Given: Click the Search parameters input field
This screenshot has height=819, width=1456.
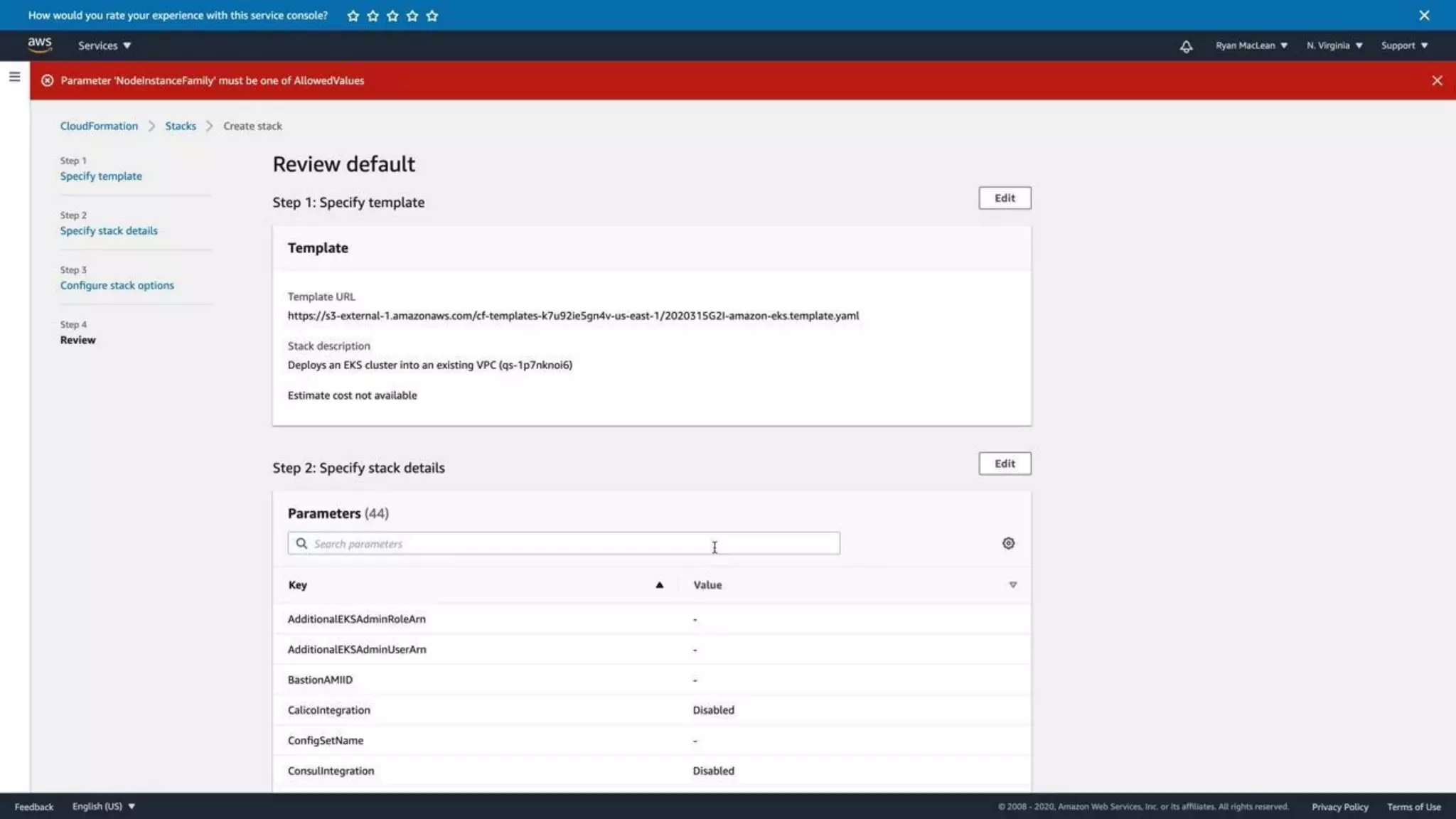Looking at the screenshot, I should point(563,543).
